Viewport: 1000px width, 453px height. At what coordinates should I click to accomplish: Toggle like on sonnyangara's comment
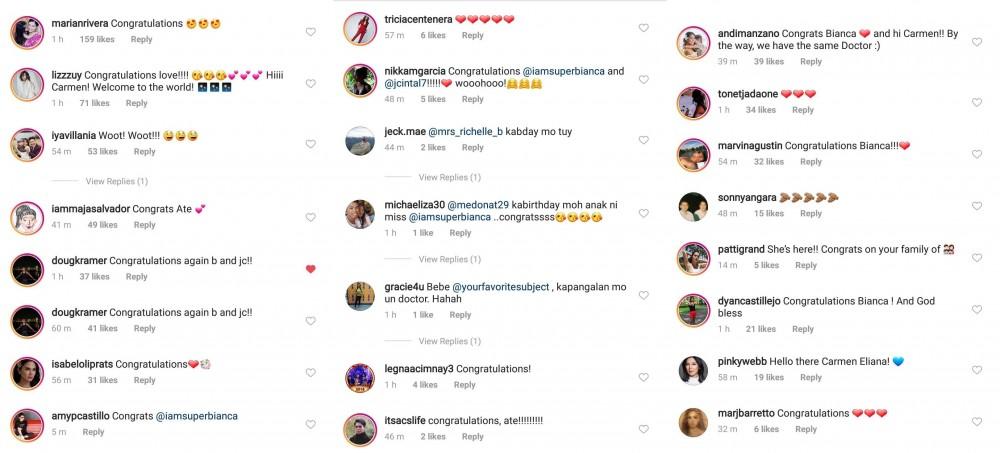click(x=976, y=206)
